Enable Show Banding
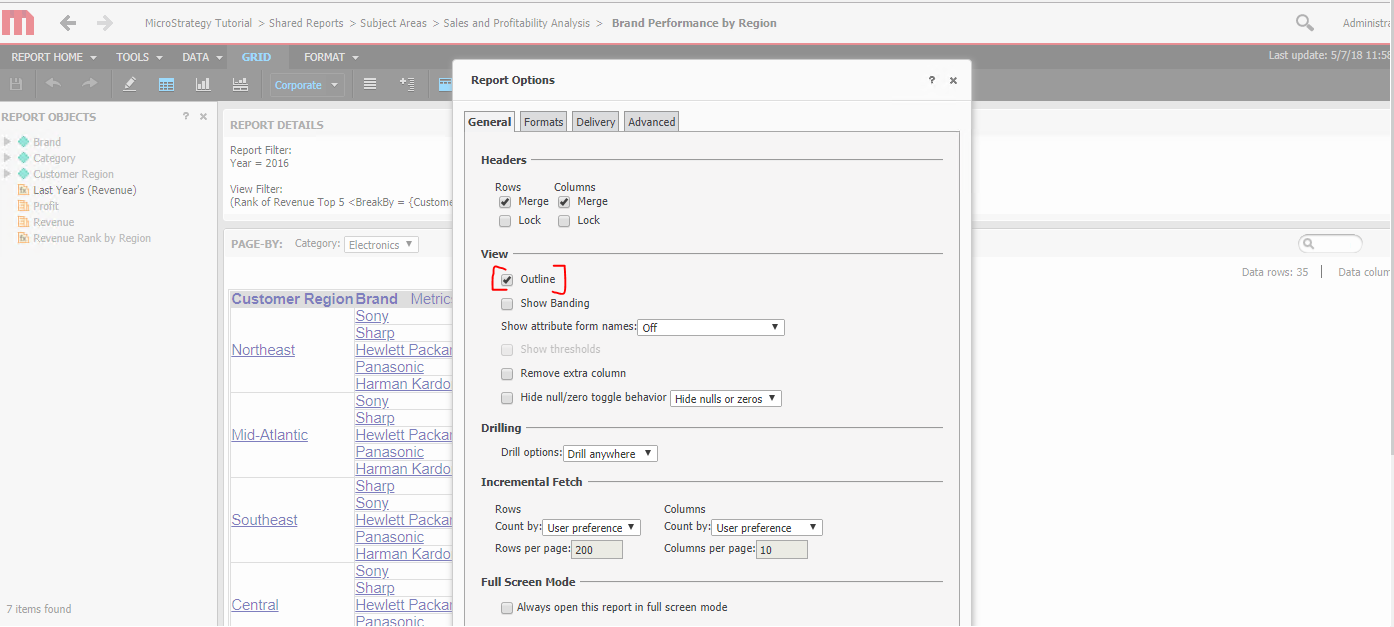This screenshot has width=1394, height=627. [507, 303]
